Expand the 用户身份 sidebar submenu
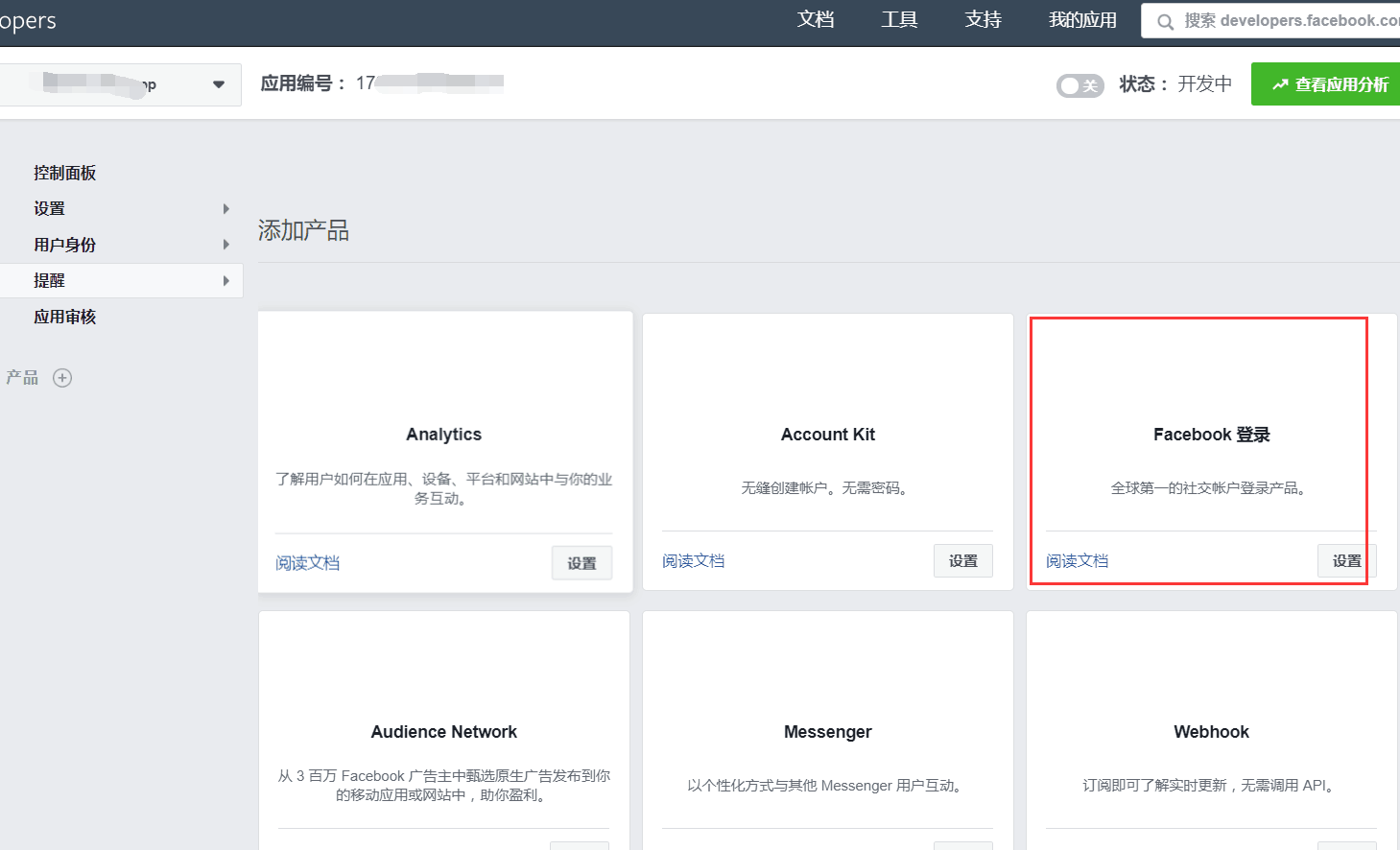This screenshot has height=850, width=1400. click(x=226, y=245)
